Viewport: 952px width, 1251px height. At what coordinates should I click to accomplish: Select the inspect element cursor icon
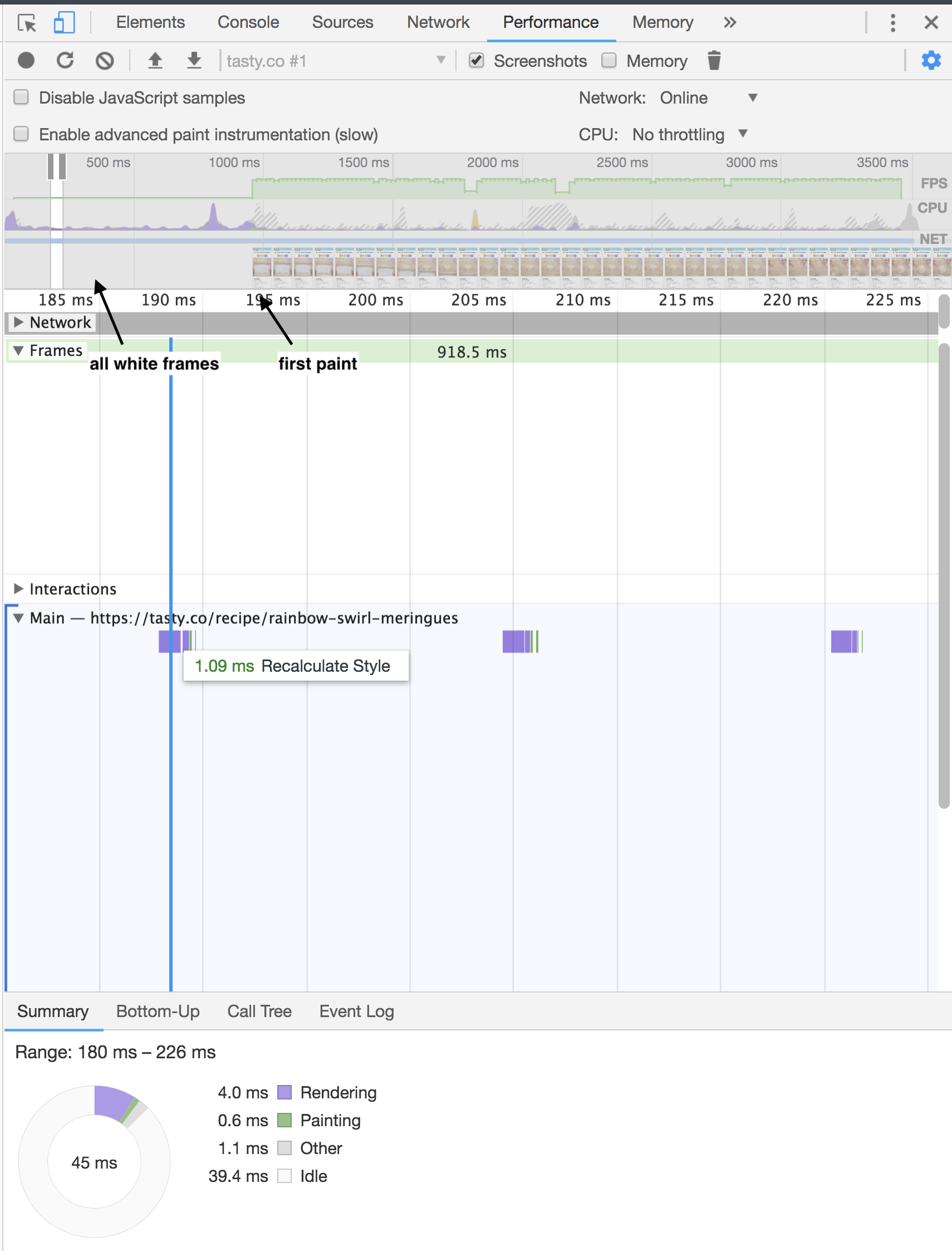tap(27, 23)
